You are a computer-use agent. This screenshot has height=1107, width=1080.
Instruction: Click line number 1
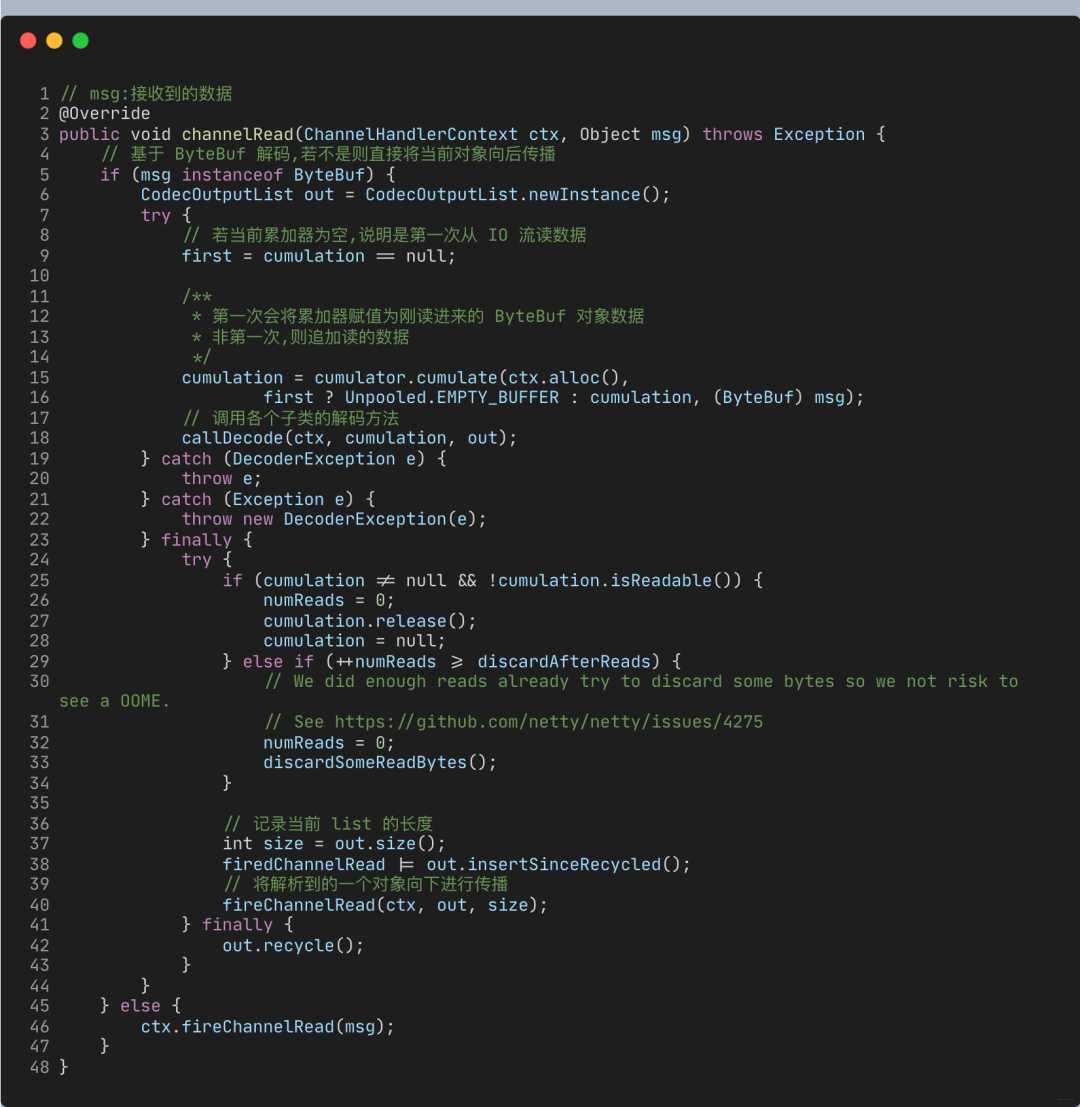click(x=44, y=94)
